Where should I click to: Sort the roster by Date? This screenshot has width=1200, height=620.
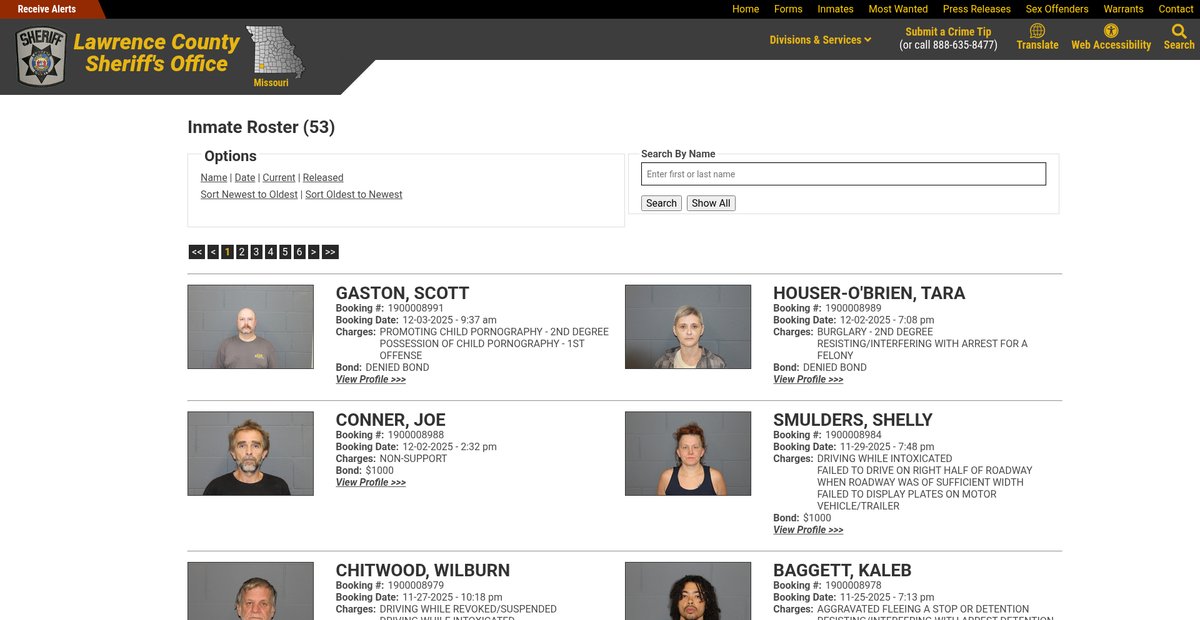pyautogui.click(x=245, y=178)
